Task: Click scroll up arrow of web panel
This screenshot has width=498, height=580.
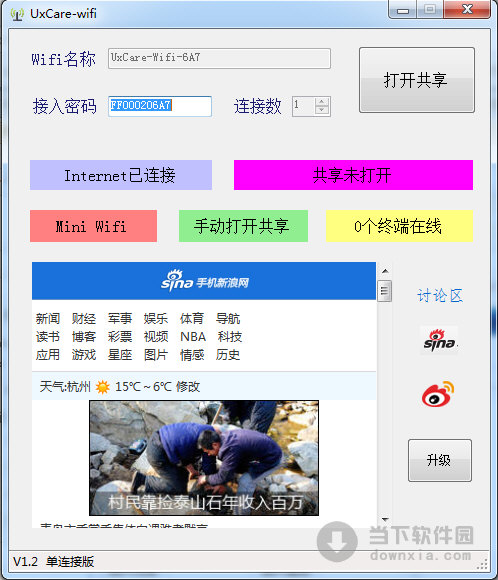Action: 385,271
